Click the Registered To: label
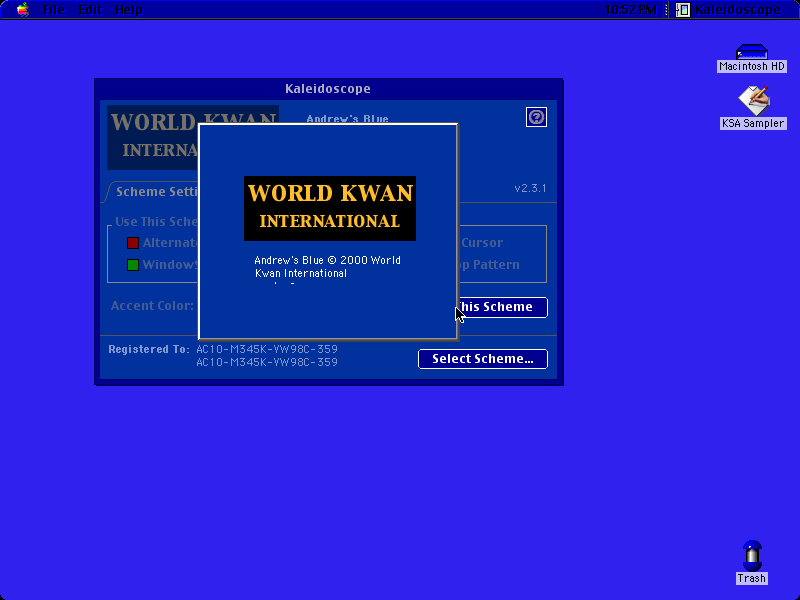This screenshot has height=600, width=800. click(149, 349)
